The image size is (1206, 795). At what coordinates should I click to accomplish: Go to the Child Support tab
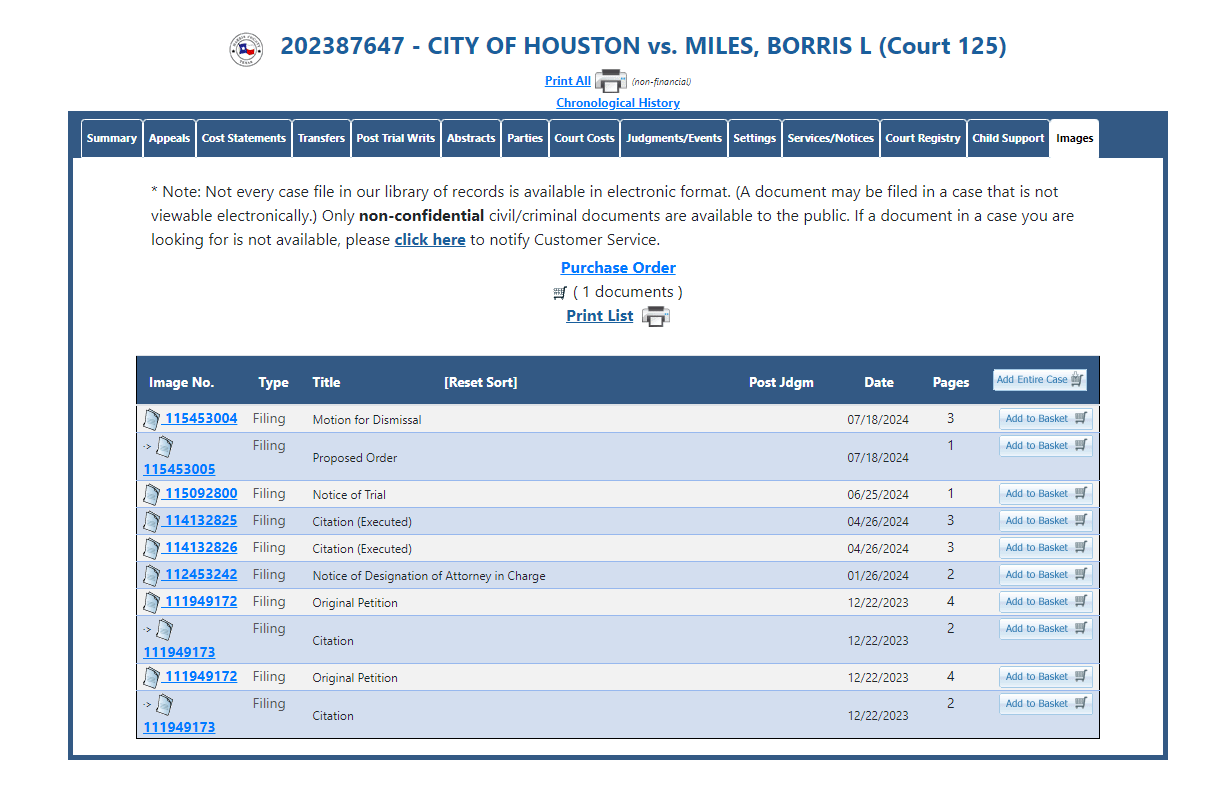point(1008,138)
